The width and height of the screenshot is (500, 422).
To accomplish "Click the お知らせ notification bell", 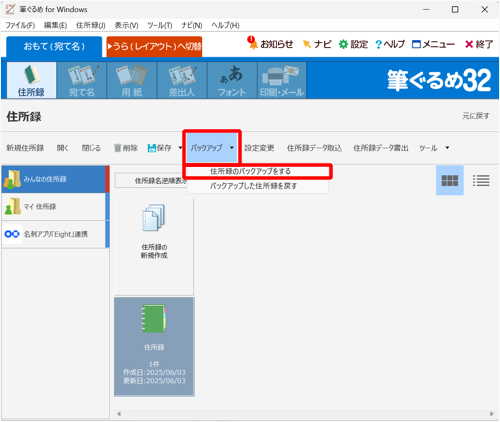I will point(270,44).
